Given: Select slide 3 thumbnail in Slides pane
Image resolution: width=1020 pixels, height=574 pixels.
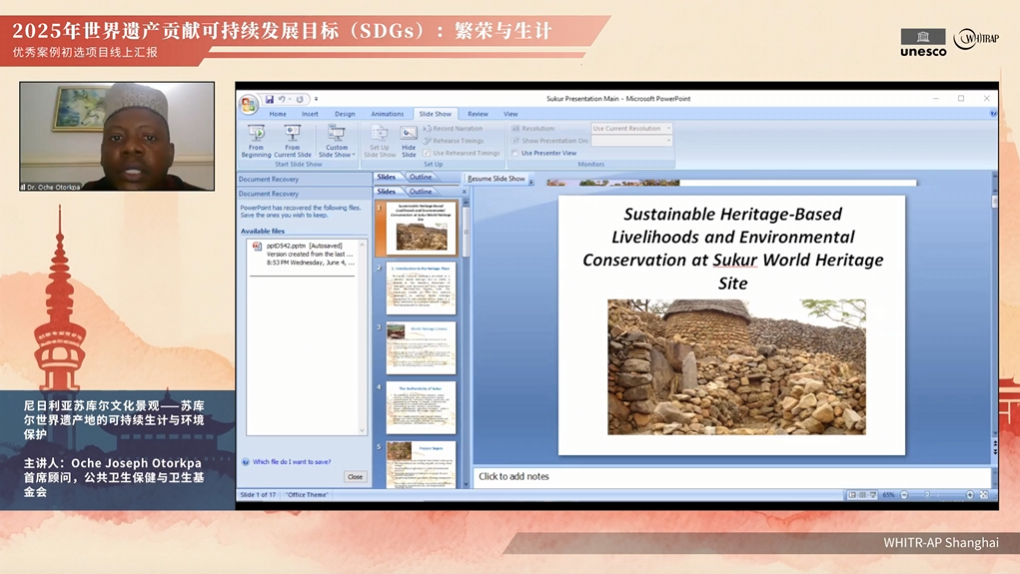Looking at the screenshot, I should pyautogui.click(x=421, y=347).
